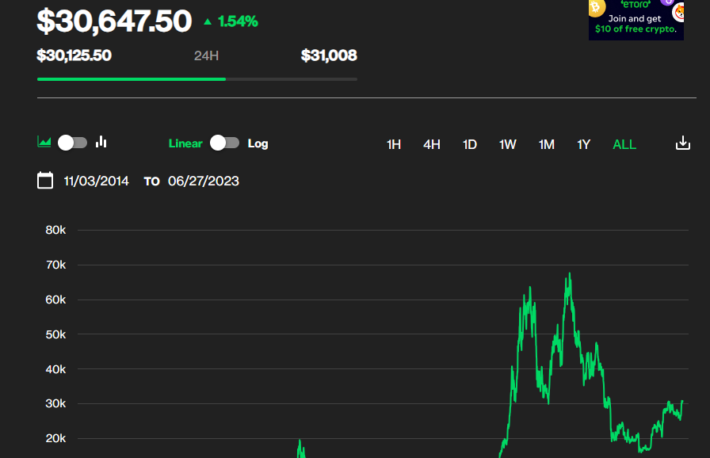Select the candlestick chart icon

(101, 142)
